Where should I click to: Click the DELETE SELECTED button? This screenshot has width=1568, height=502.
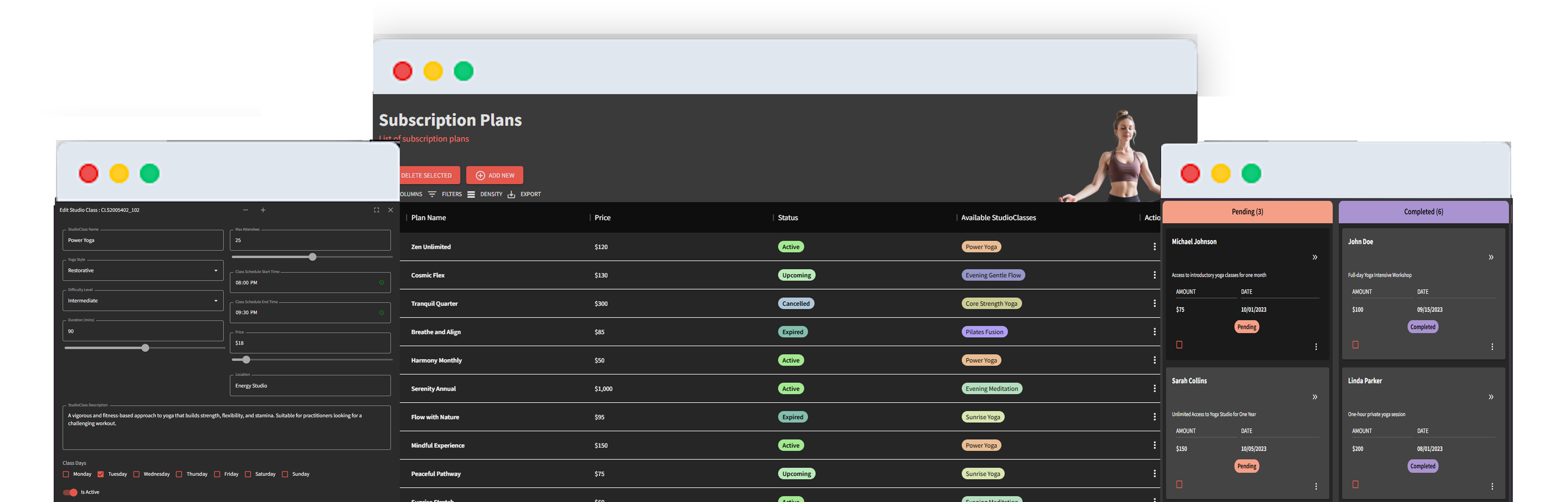coord(428,175)
